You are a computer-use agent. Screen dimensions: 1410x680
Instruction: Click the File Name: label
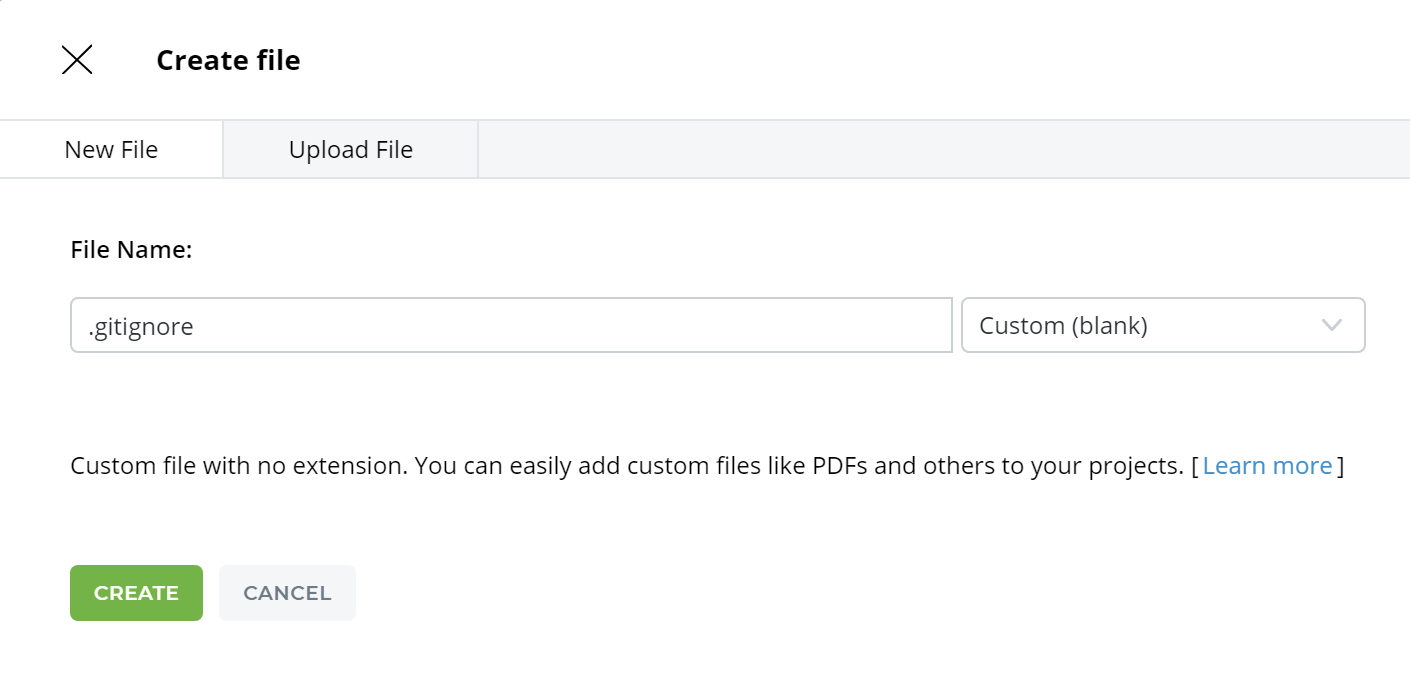point(131,250)
